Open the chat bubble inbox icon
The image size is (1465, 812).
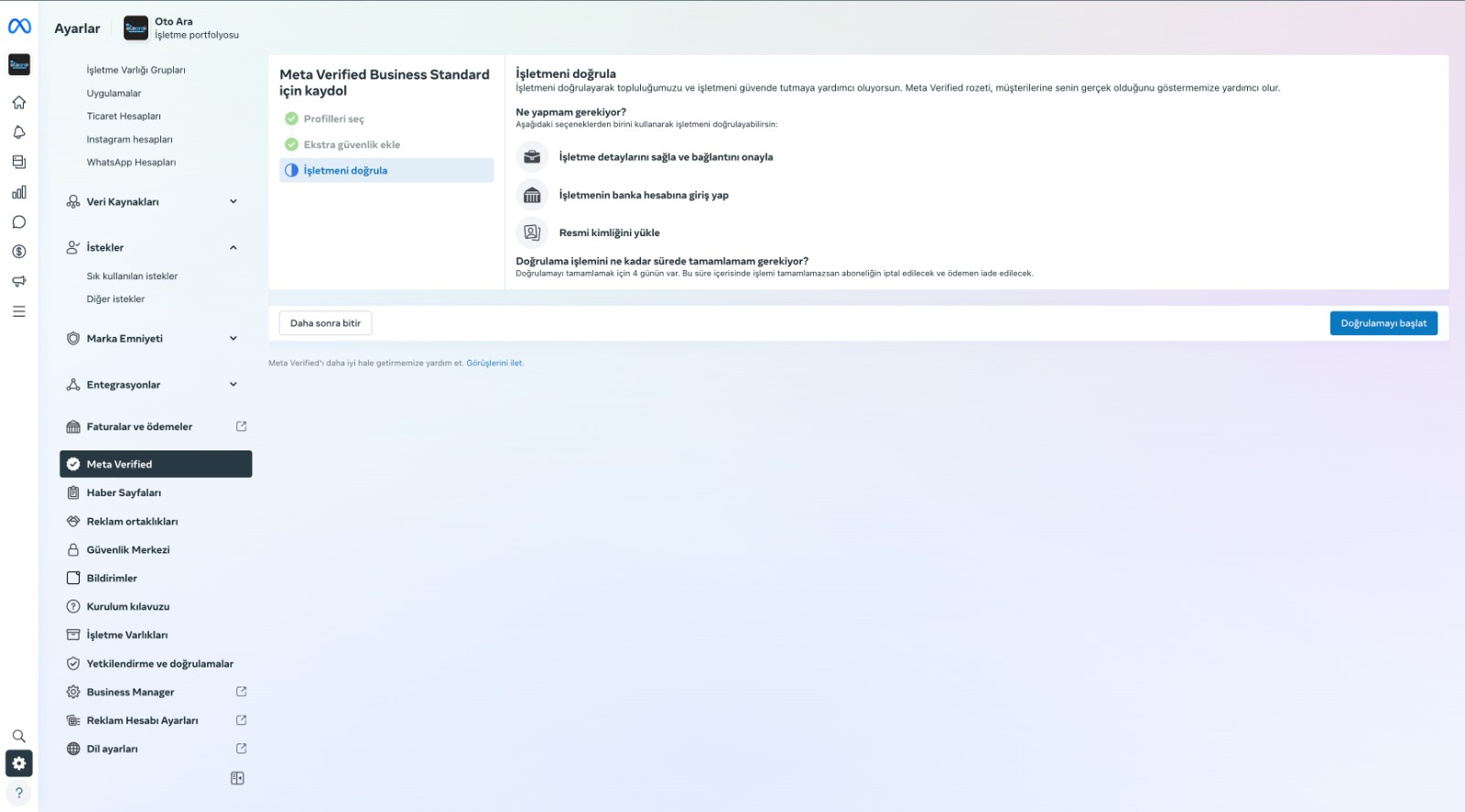19,222
